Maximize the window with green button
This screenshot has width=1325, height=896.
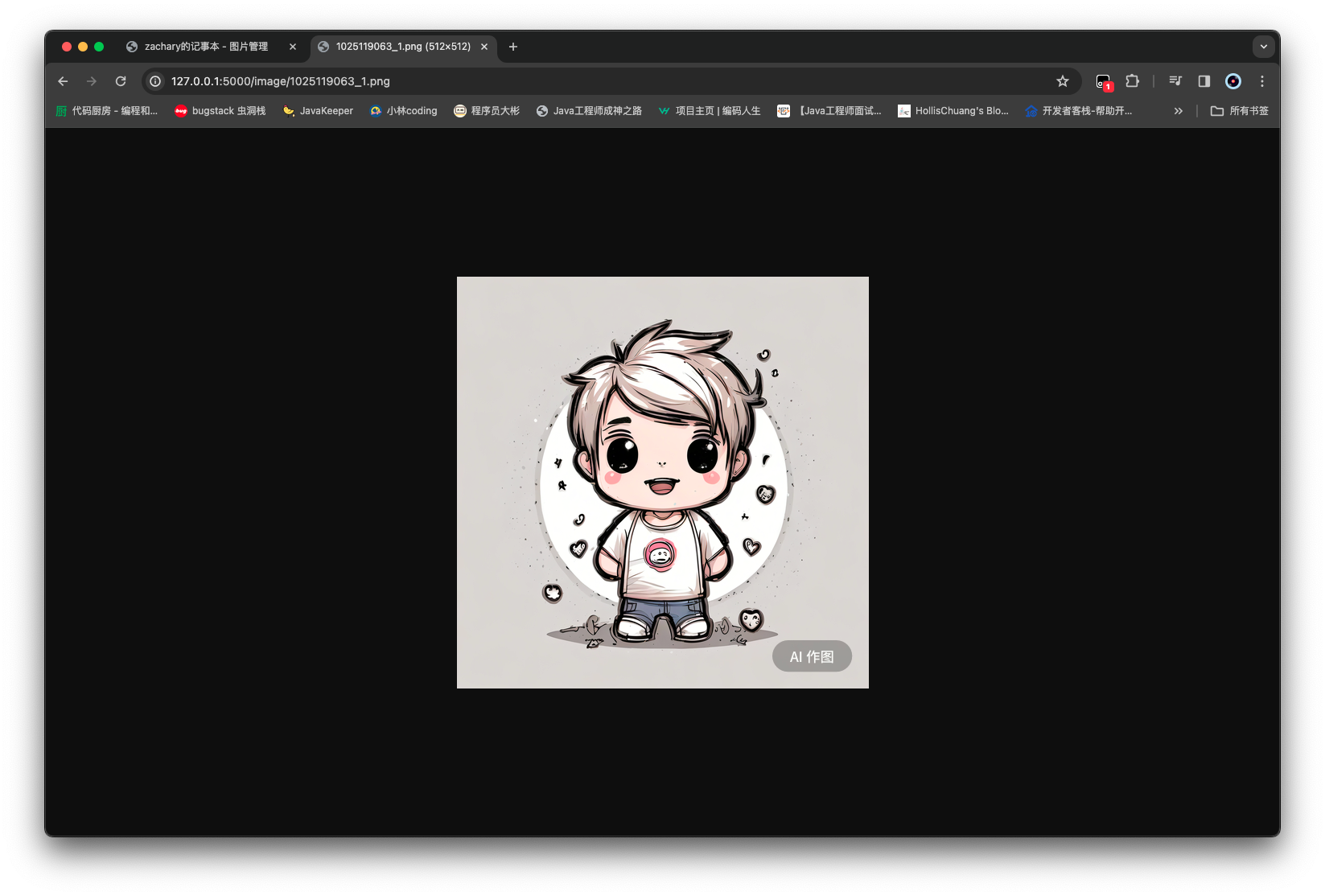point(99,47)
